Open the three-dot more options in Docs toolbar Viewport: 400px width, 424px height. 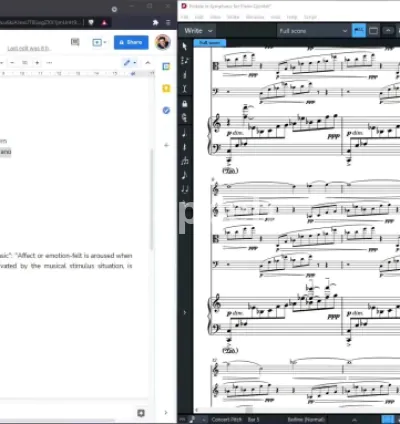click(x=49, y=62)
